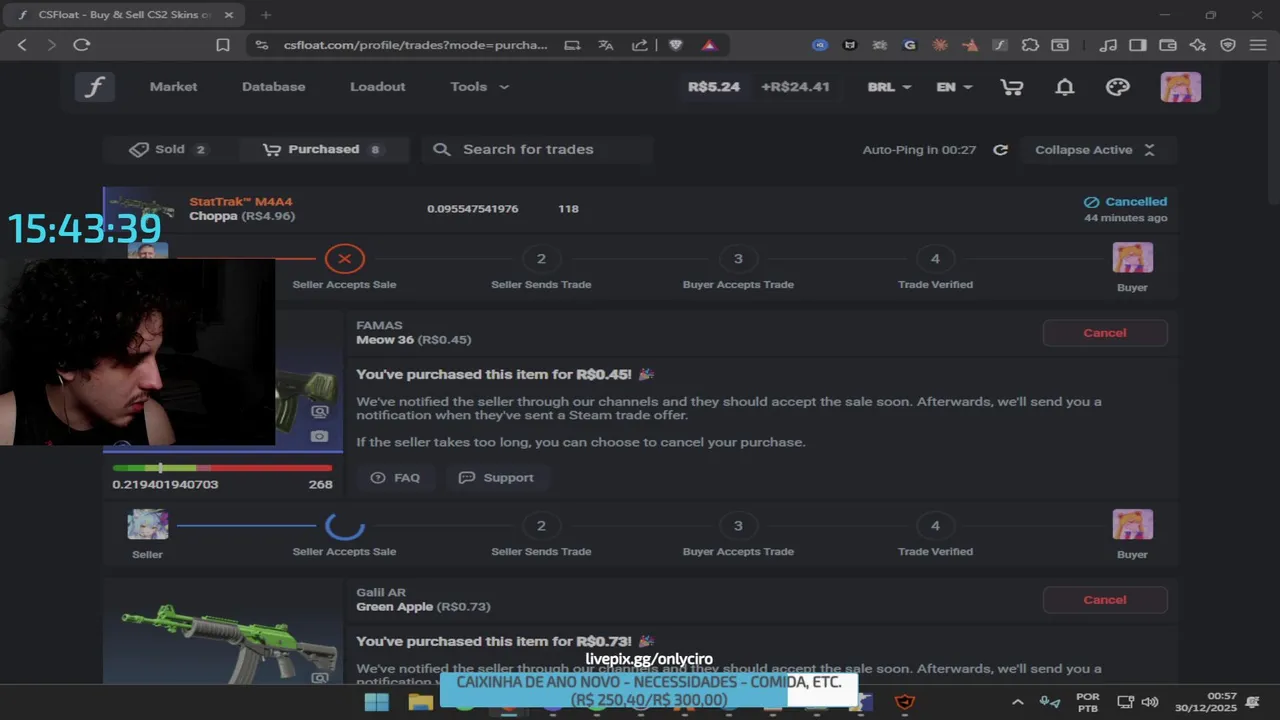Click the StatTrak M4A4 item name

click(x=241, y=202)
